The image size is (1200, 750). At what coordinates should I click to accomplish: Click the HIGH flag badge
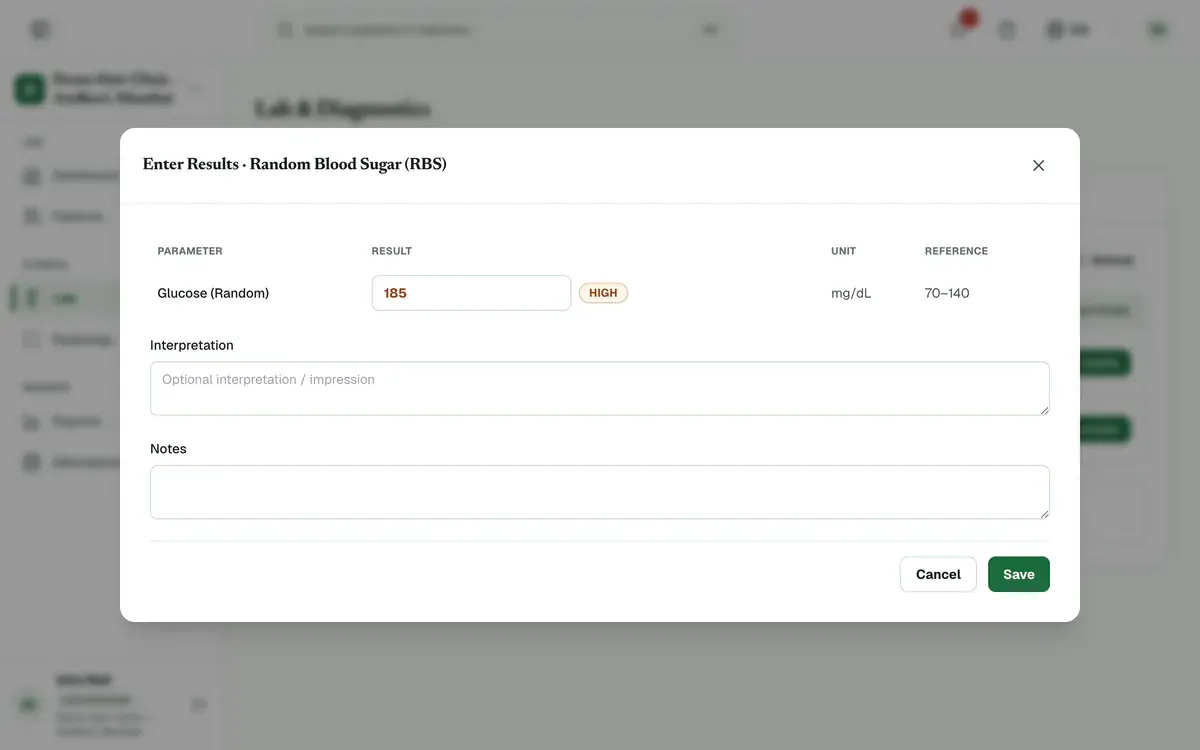click(603, 293)
